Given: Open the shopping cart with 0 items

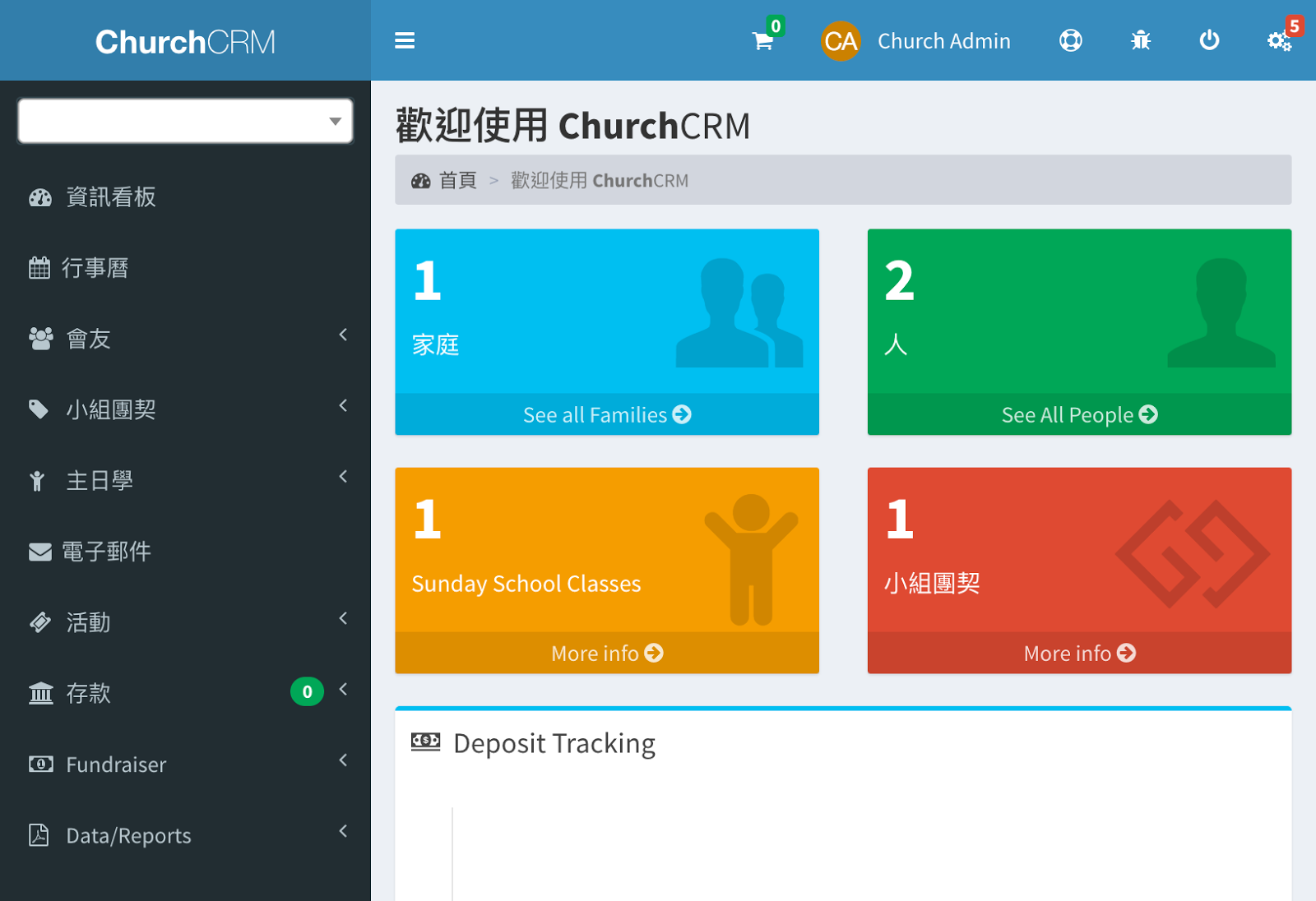Looking at the screenshot, I should coord(762,41).
